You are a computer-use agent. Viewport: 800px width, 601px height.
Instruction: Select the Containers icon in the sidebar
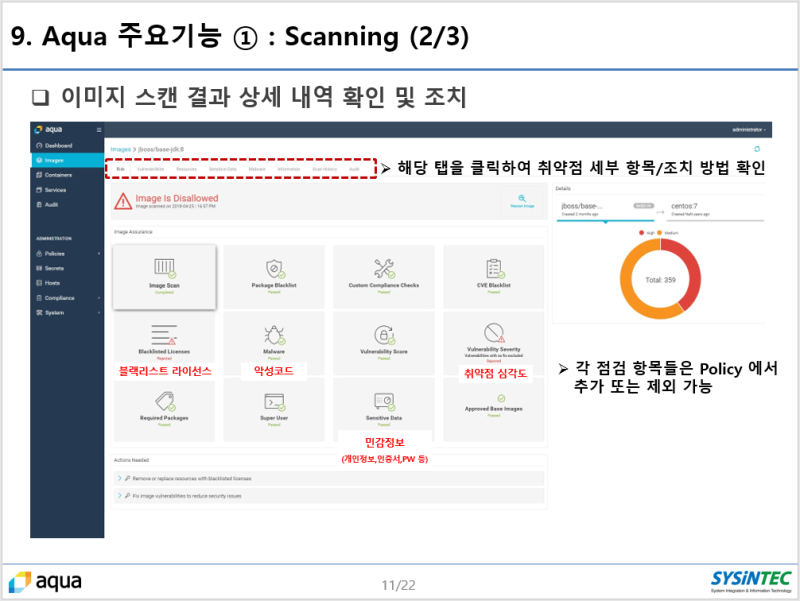pos(56,175)
